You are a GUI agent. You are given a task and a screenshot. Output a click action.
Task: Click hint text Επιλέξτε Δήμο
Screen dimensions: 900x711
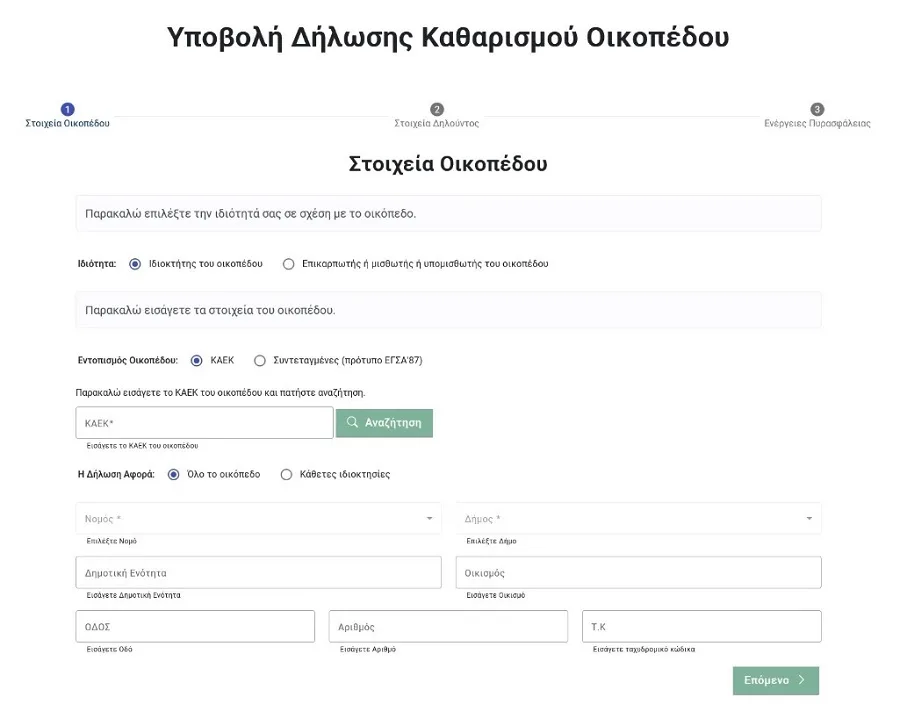(491, 541)
